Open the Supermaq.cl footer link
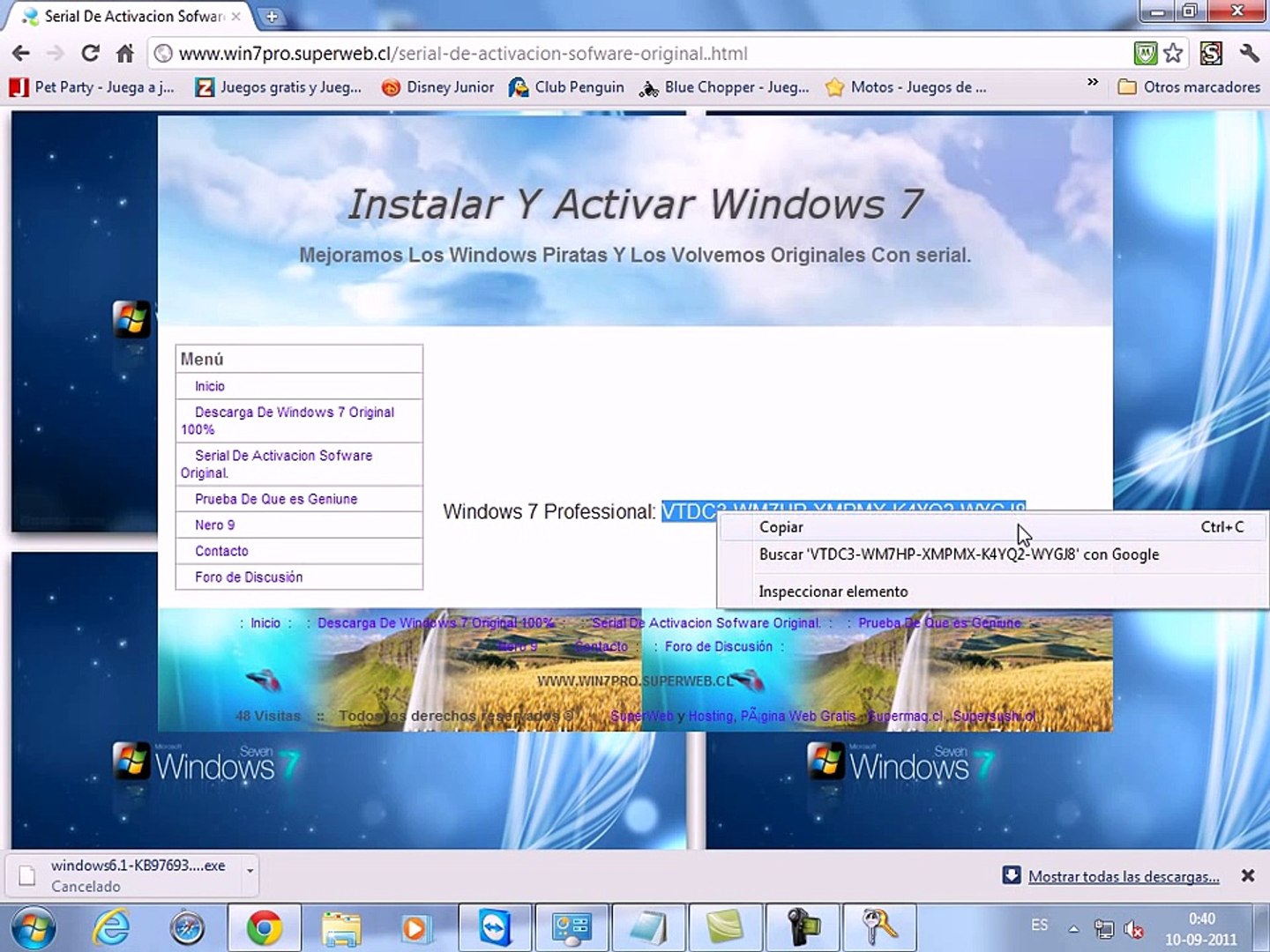Image resolution: width=1270 pixels, height=952 pixels. pos(907,717)
